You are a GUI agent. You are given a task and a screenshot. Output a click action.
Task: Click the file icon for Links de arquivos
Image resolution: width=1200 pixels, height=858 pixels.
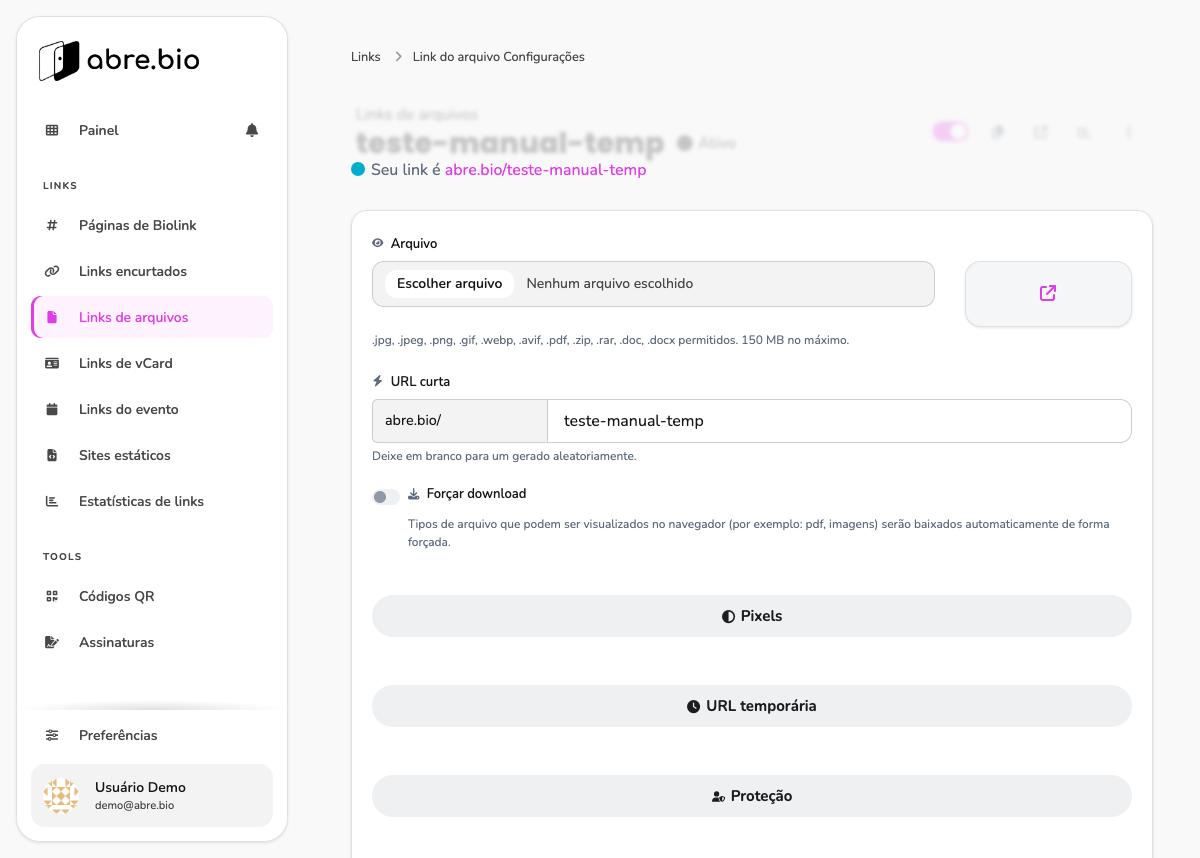click(53, 318)
